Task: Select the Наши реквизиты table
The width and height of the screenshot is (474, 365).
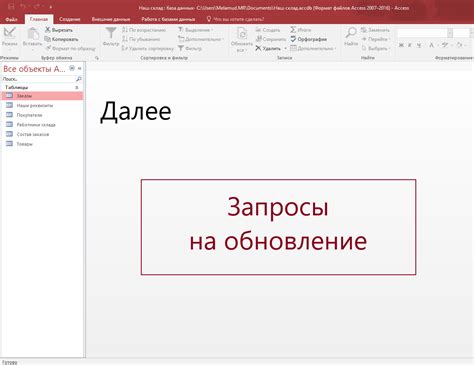Action: (42, 105)
